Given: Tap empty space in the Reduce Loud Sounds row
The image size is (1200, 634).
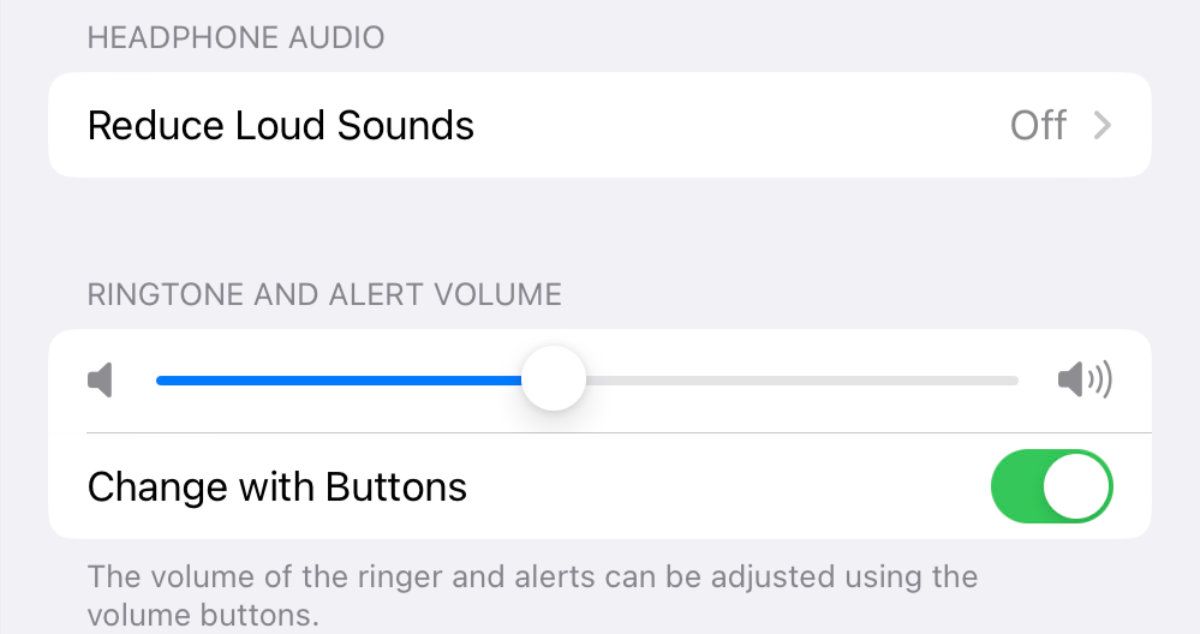Looking at the screenshot, I should pos(740,126).
